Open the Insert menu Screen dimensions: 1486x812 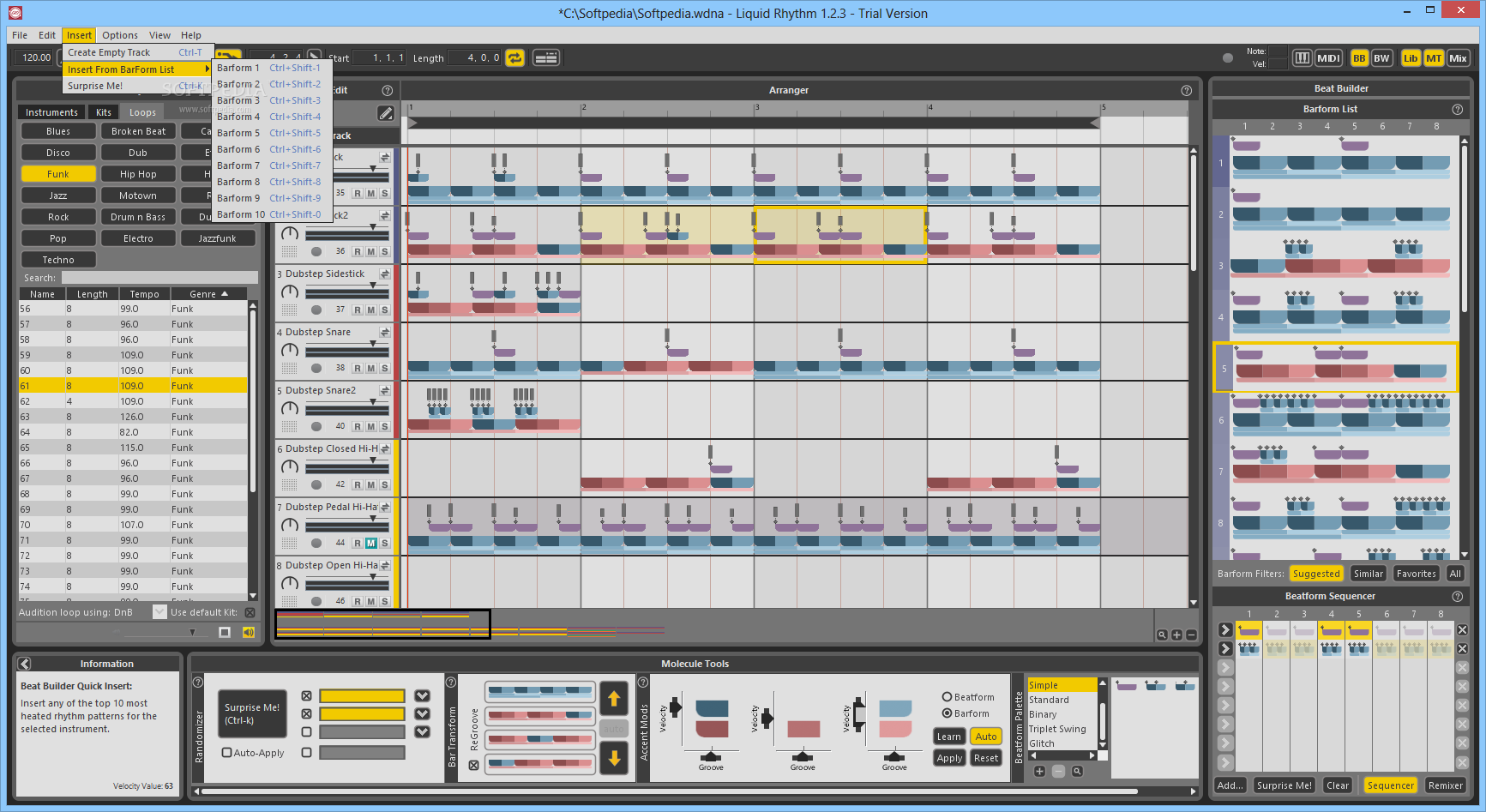(x=79, y=35)
